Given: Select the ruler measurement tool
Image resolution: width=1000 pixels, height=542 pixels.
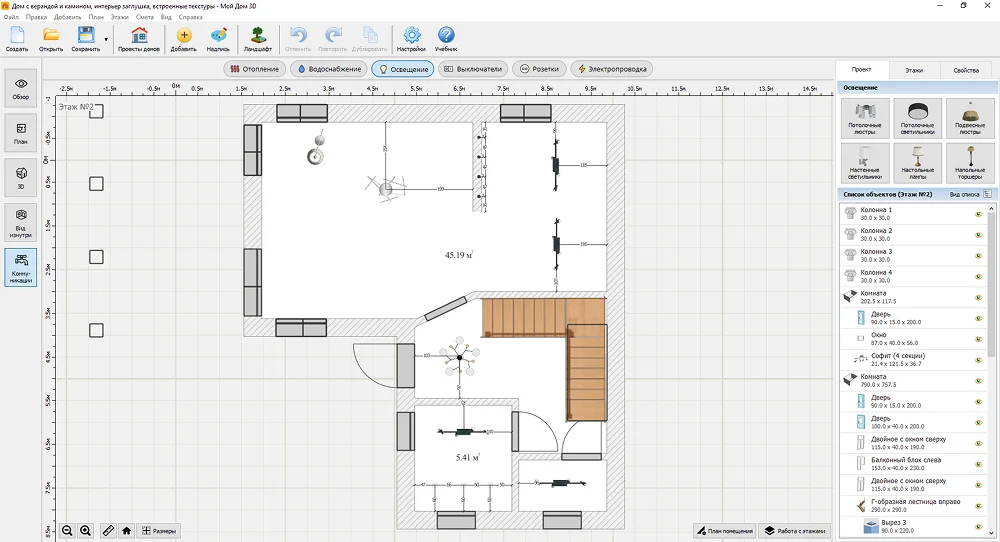Looking at the screenshot, I should coord(107,531).
